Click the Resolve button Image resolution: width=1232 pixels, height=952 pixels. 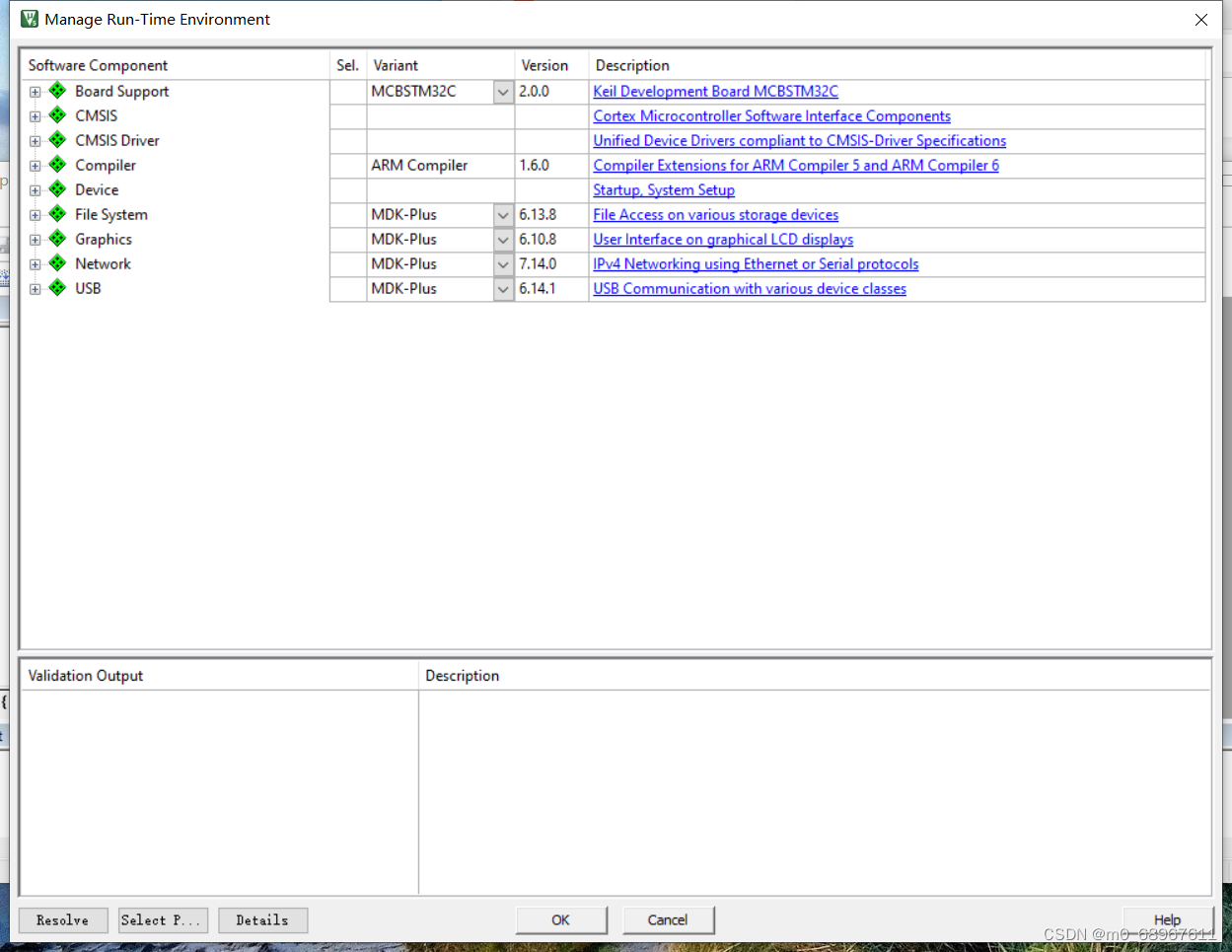pos(63,920)
